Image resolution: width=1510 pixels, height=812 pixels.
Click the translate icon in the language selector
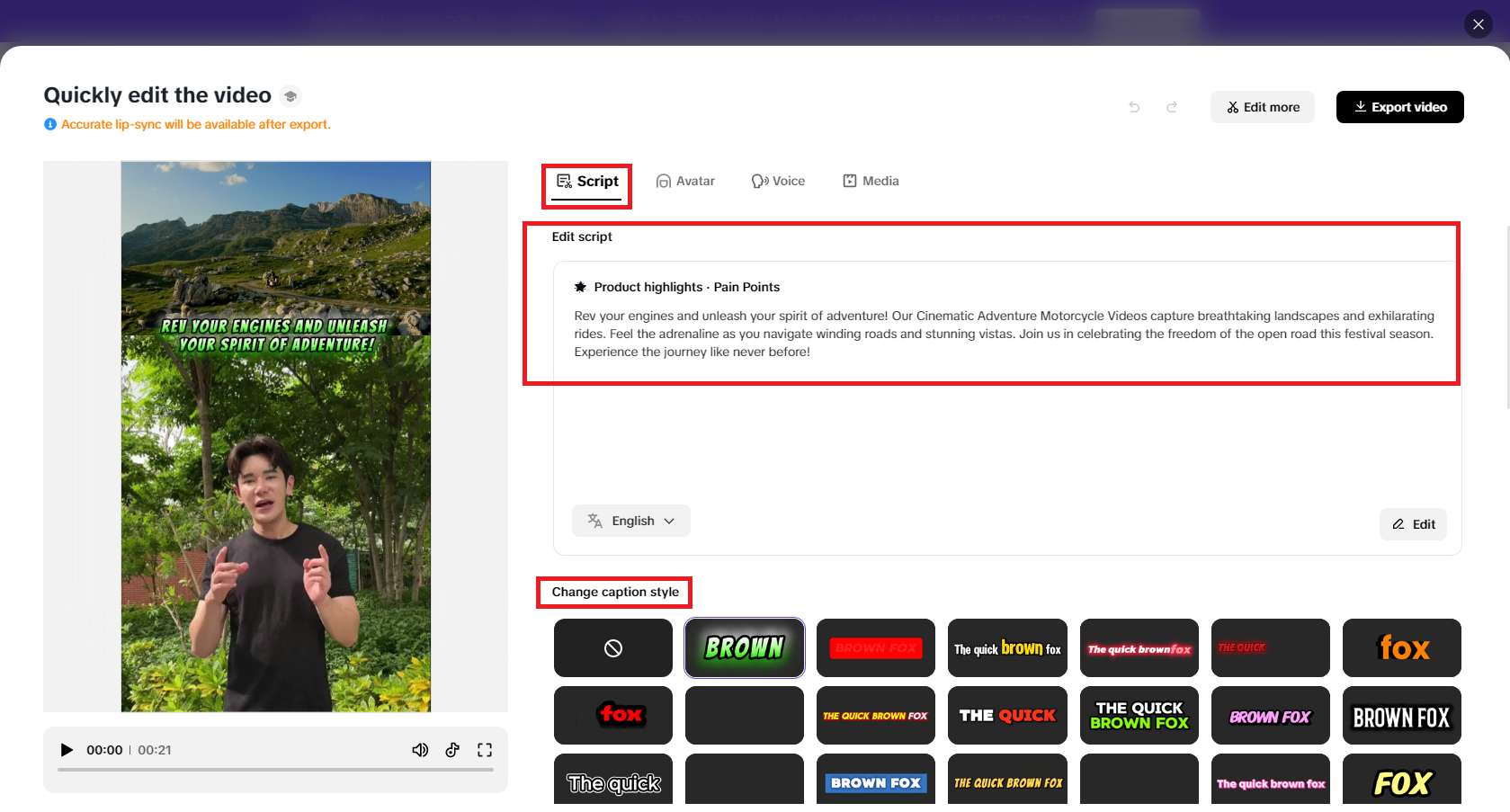(x=594, y=520)
